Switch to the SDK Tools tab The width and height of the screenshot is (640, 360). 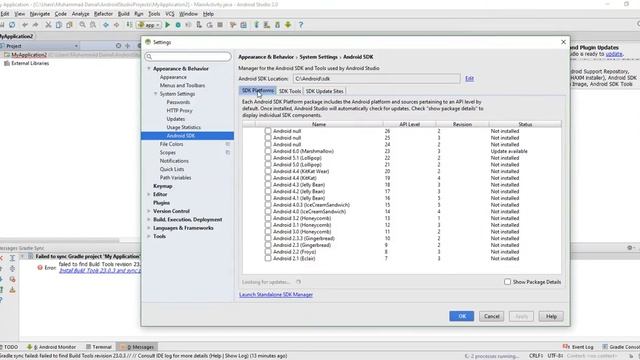coord(290,91)
